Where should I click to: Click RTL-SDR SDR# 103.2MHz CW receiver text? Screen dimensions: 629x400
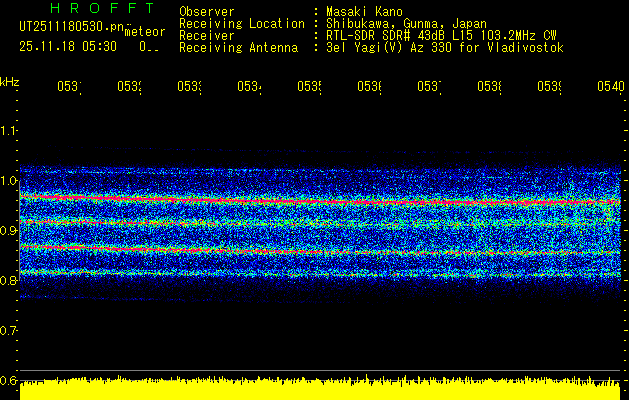pyautogui.click(x=441, y=36)
